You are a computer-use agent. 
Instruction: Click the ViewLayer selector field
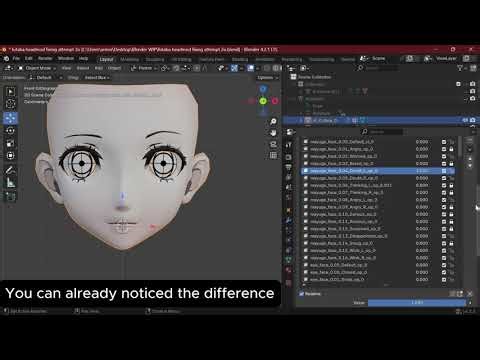tap(446, 59)
